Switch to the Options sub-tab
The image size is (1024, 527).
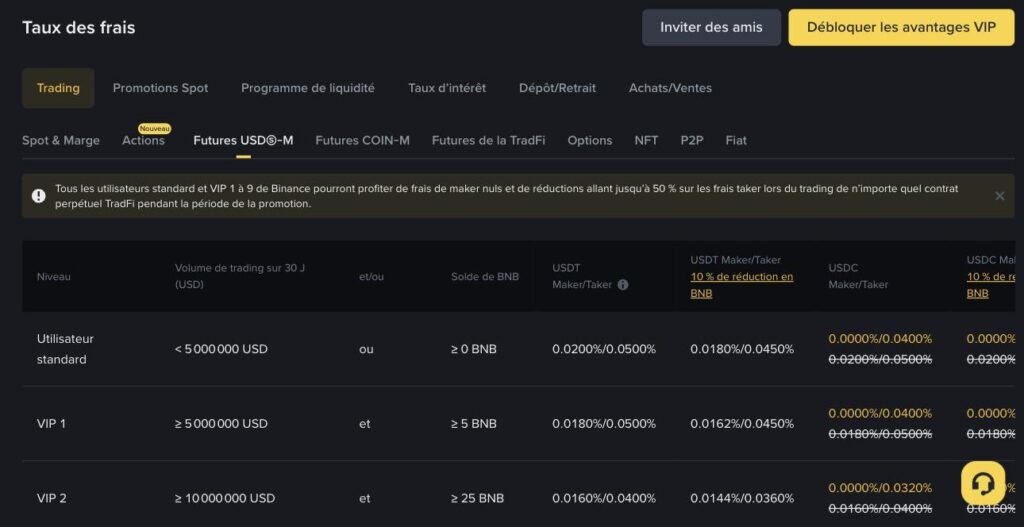tap(590, 140)
